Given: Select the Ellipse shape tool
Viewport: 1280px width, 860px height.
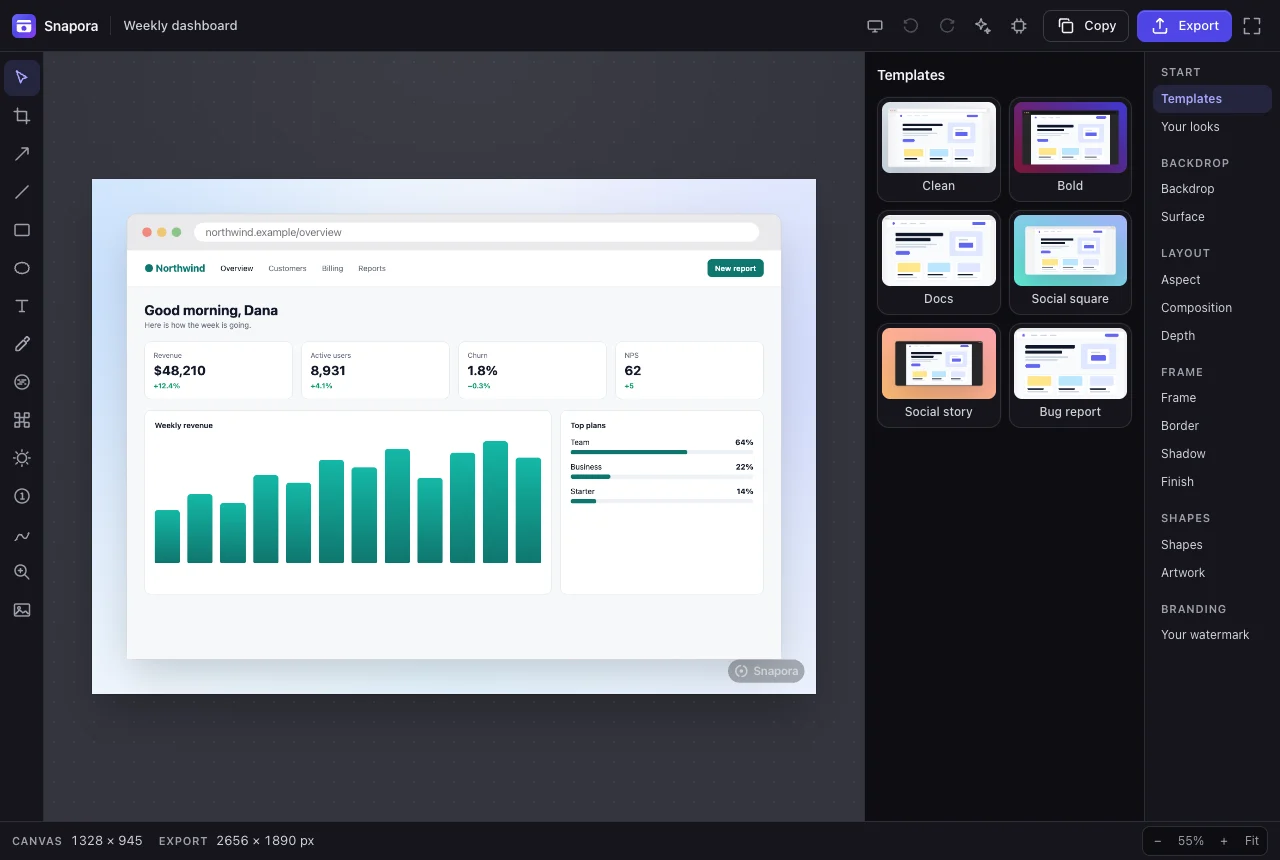Looking at the screenshot, I should click(22, 268).
